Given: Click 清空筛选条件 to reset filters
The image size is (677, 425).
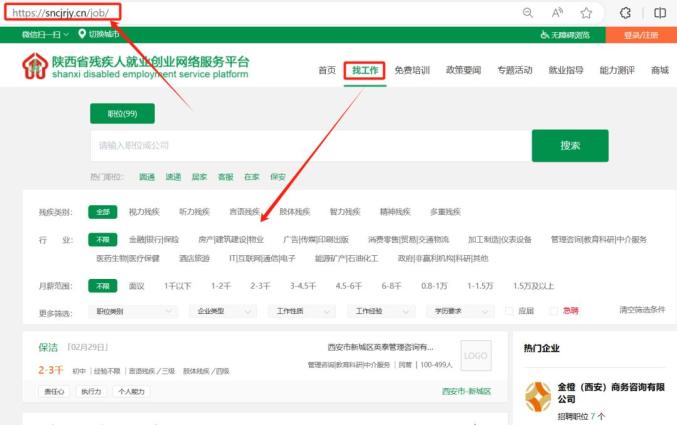Looking at the screenshot, I should tap(642, 310).
